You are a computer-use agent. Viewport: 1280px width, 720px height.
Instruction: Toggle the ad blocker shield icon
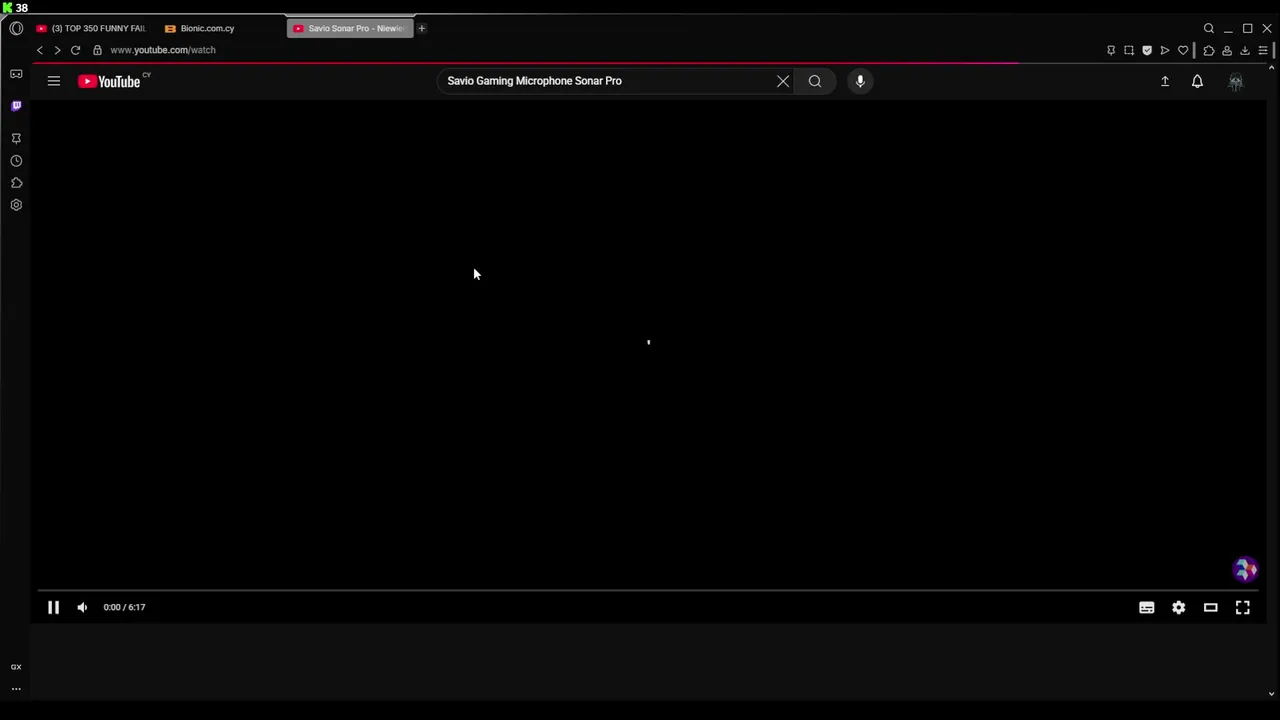1147,50
